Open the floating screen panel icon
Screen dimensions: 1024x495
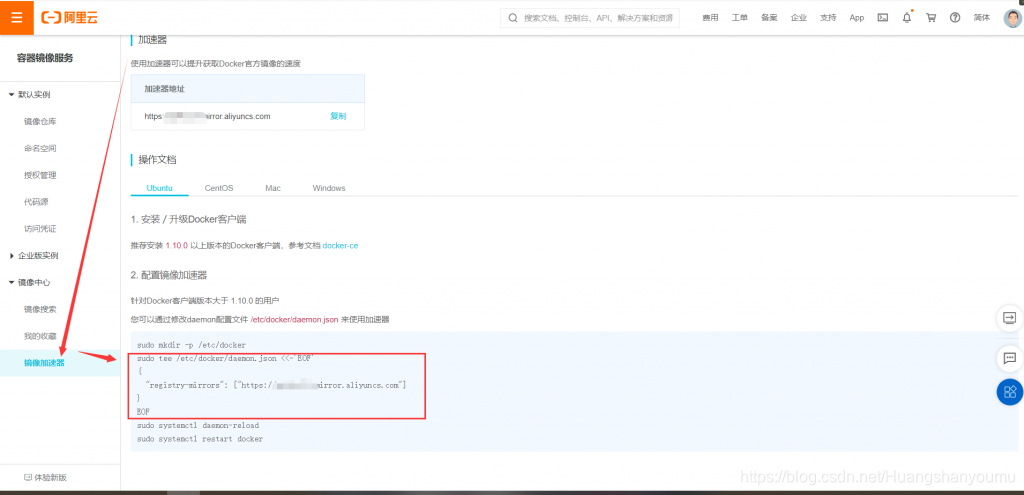click(x=1009, y=318)
